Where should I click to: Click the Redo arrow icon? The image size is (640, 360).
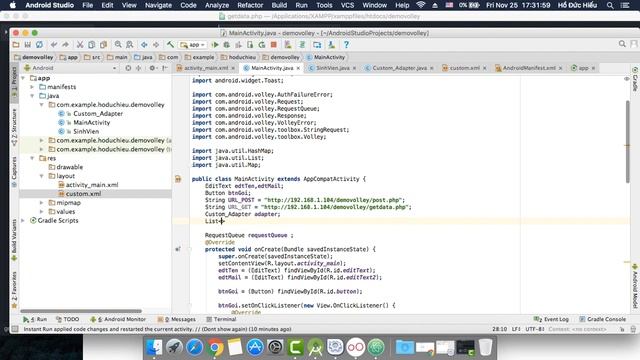click(x=65, y=45)
